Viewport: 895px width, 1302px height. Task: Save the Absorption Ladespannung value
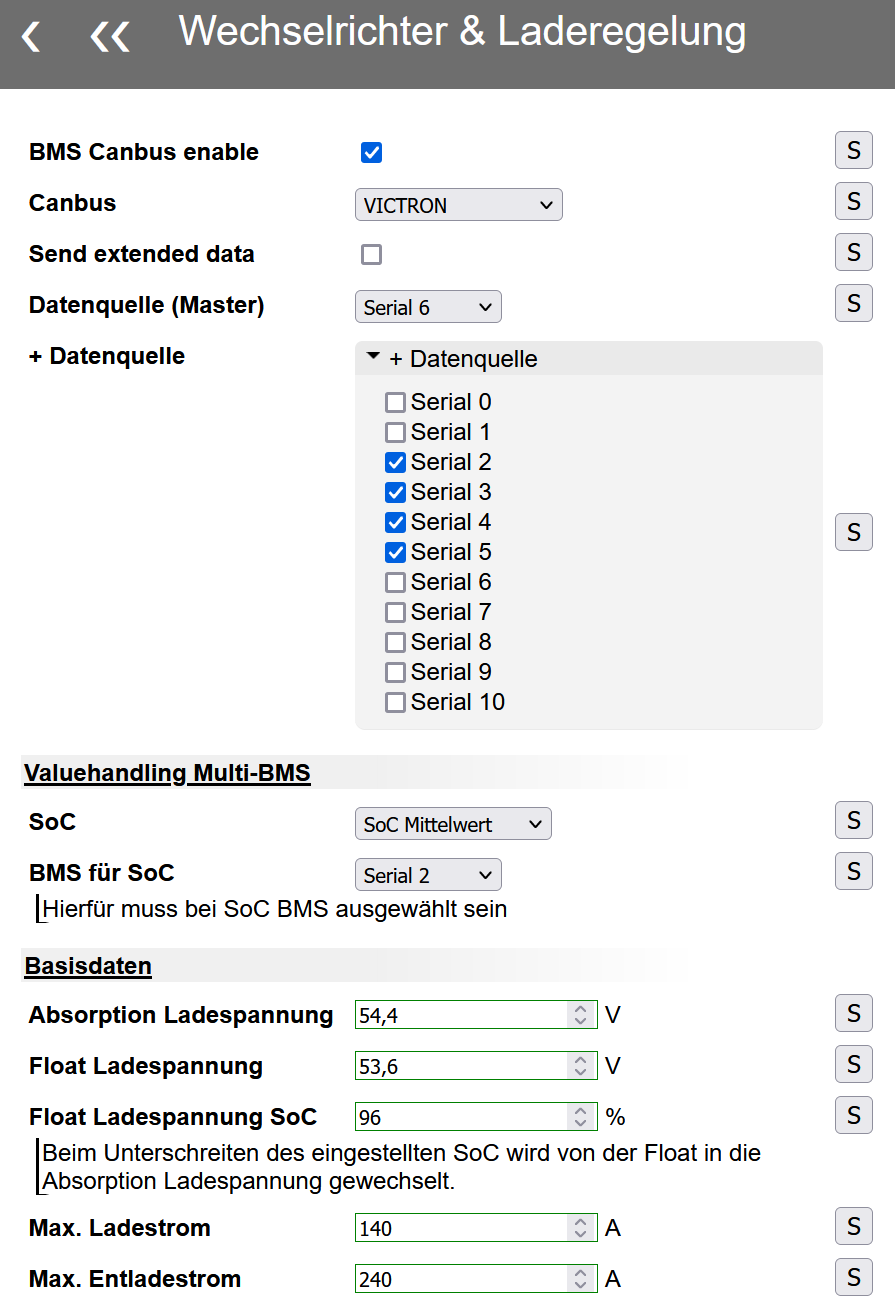[x=853, y=1013]
